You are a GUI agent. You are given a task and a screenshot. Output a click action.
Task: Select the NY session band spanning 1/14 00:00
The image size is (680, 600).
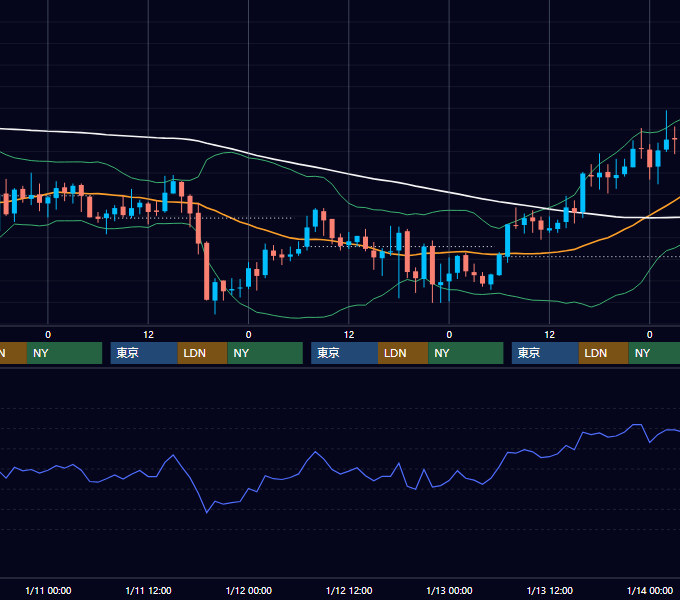pyautogui.click(x=654, y=353)
